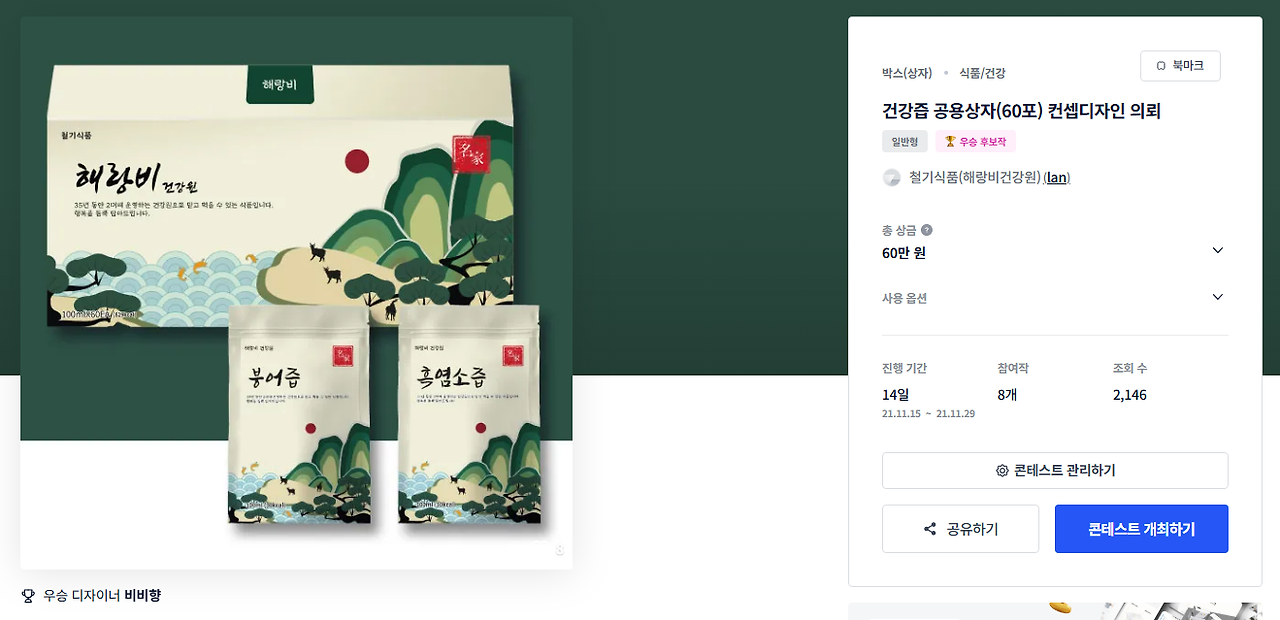Viewport: 1280px width, 620px height.
Task: Click the blue 콘테스트 개최하기 button
Action: pos(1141,529)
